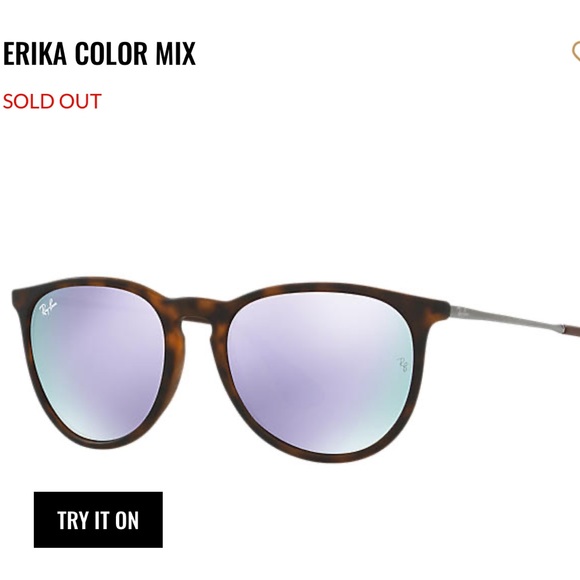The image size is (580, 580).
Task: Click the word ON in TRY IT ON
Action: click(x=127, y=520)
